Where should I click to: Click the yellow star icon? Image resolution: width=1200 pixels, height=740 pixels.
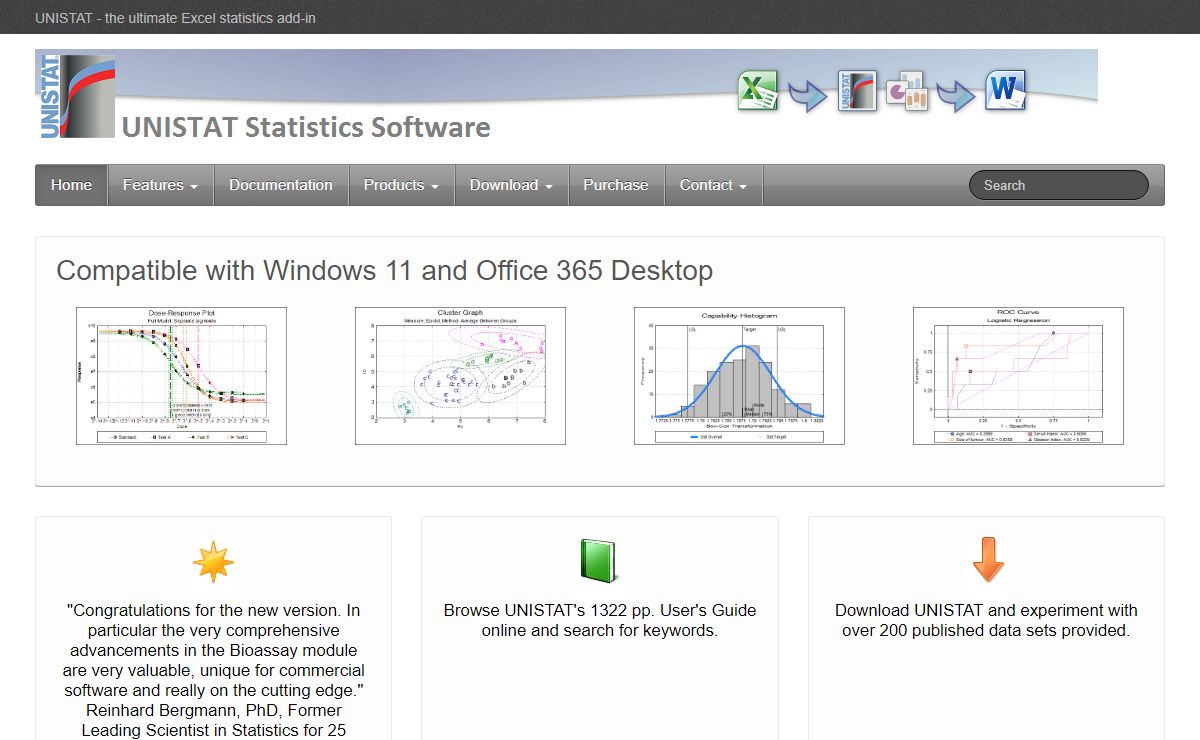(213, 562)
